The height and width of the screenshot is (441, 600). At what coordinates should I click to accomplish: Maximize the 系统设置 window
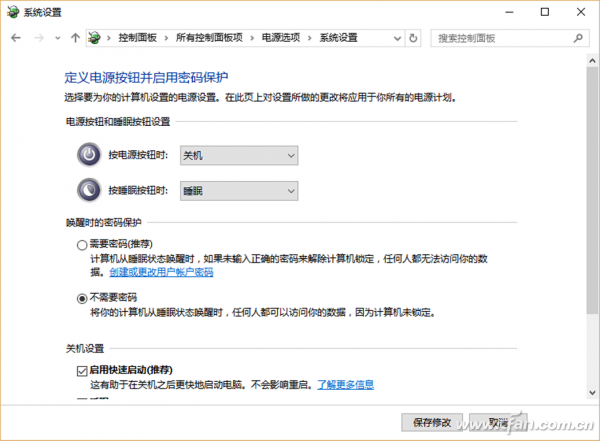545,12
